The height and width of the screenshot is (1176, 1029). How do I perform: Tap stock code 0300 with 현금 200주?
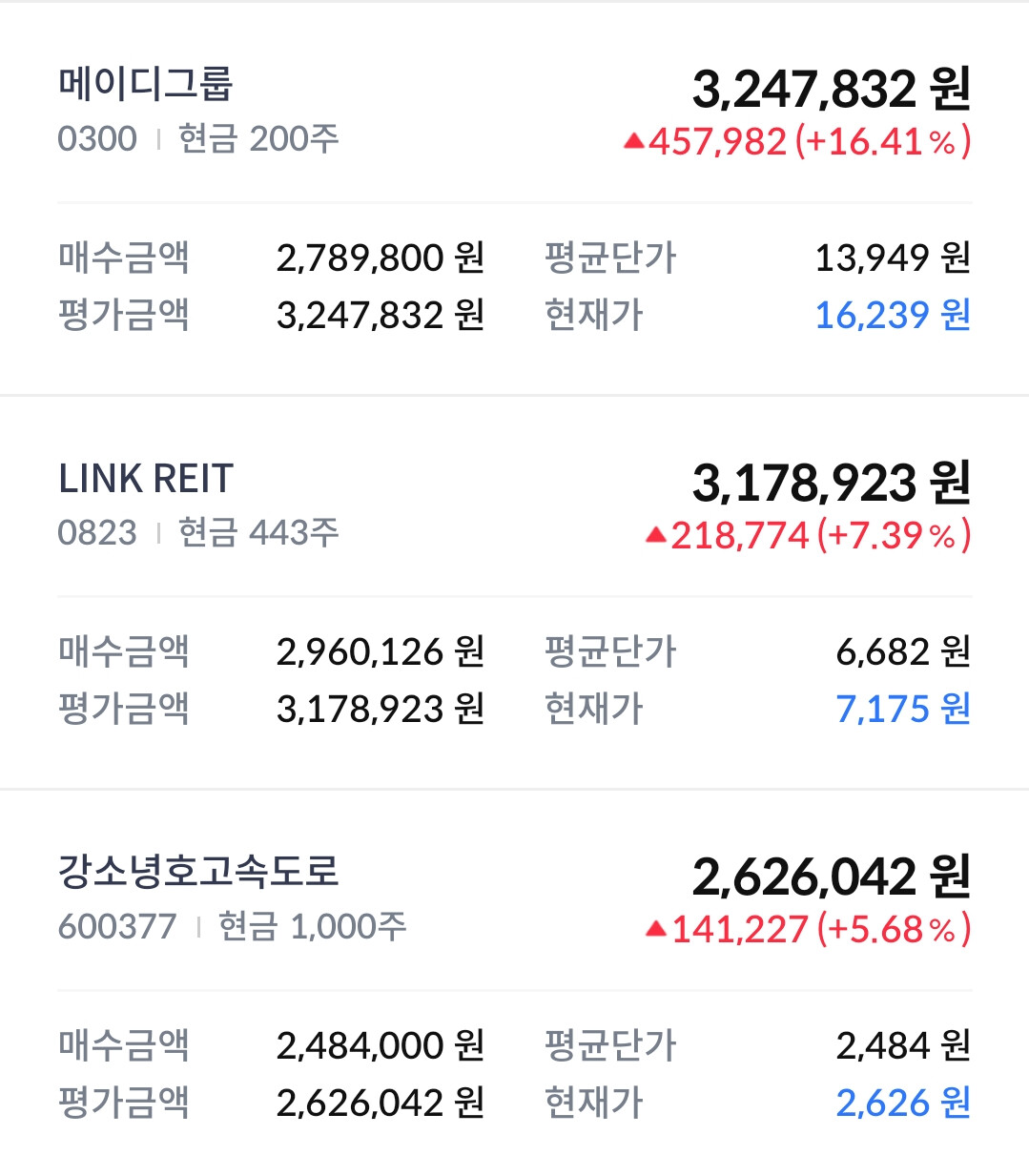[x=198, y=139]
